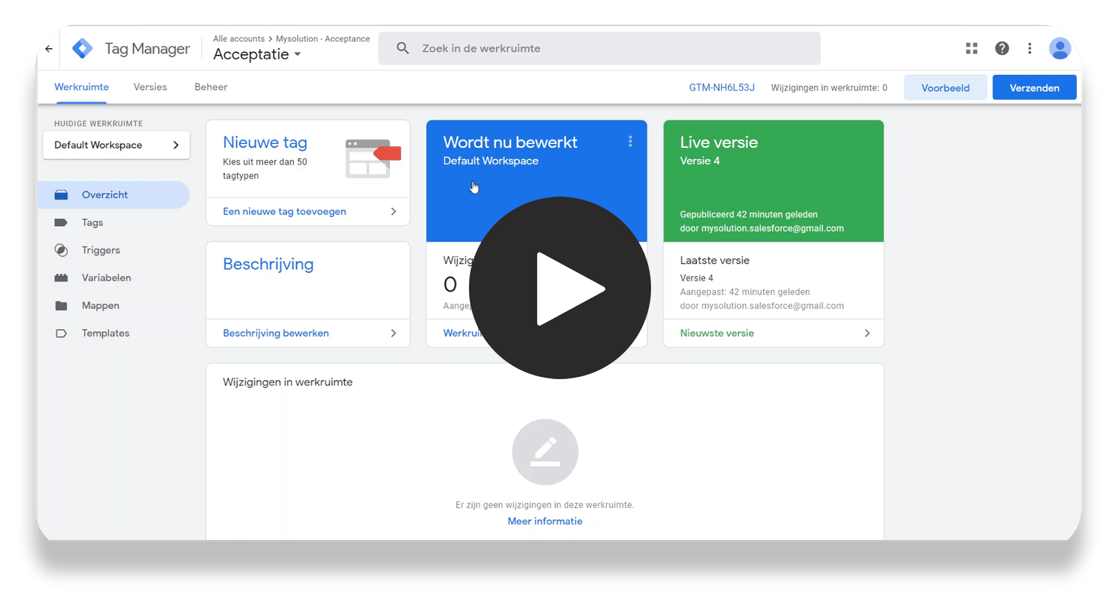Viewport: 1120px width, 609px height.
Task: Switch to the Beheer tab
Action: [x=211, y=87]
